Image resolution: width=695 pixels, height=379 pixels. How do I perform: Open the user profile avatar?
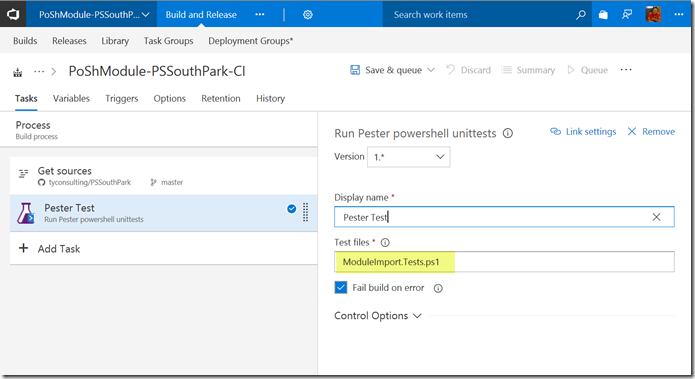653,14
